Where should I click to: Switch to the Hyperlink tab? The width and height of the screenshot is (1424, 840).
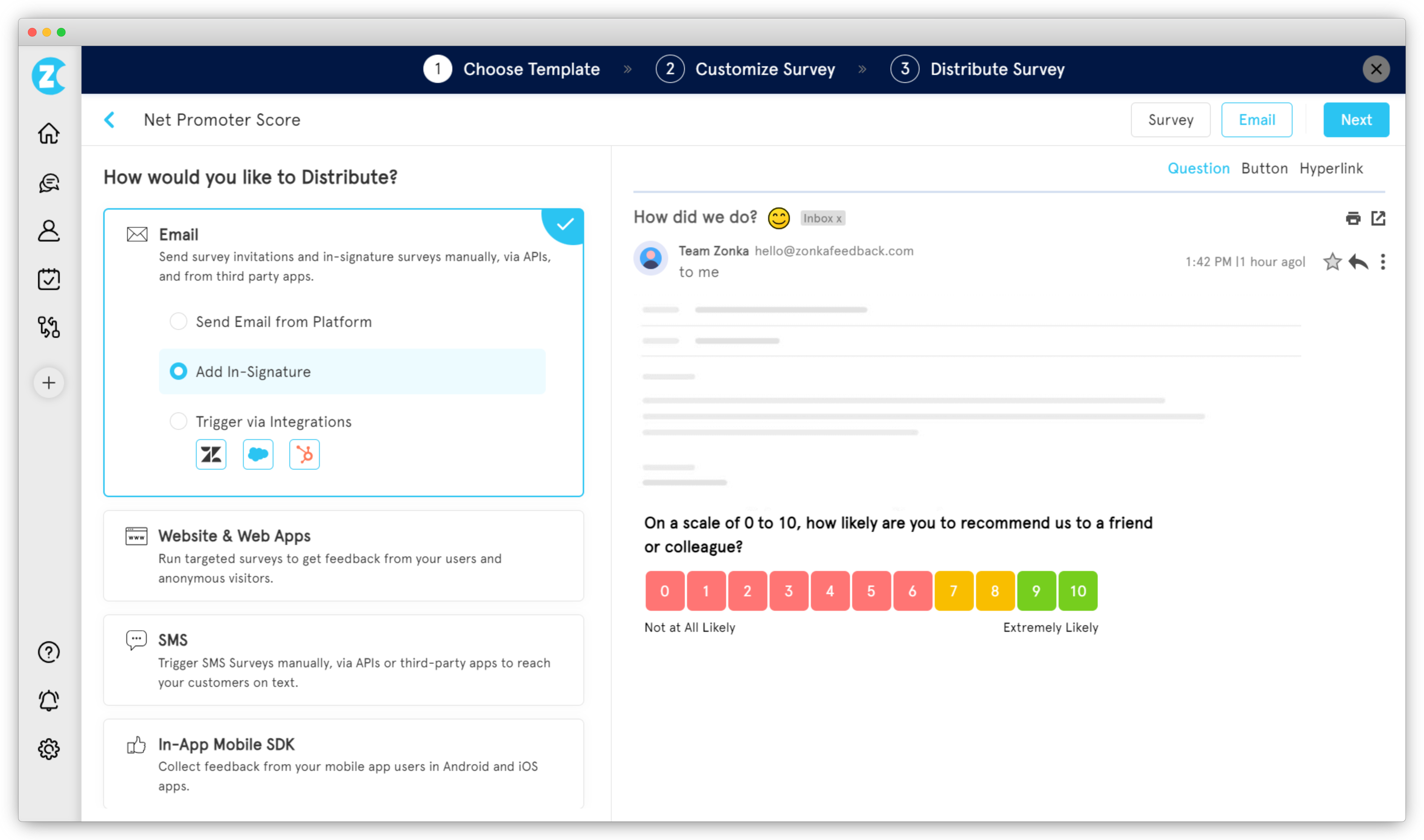click(1331, 168)
